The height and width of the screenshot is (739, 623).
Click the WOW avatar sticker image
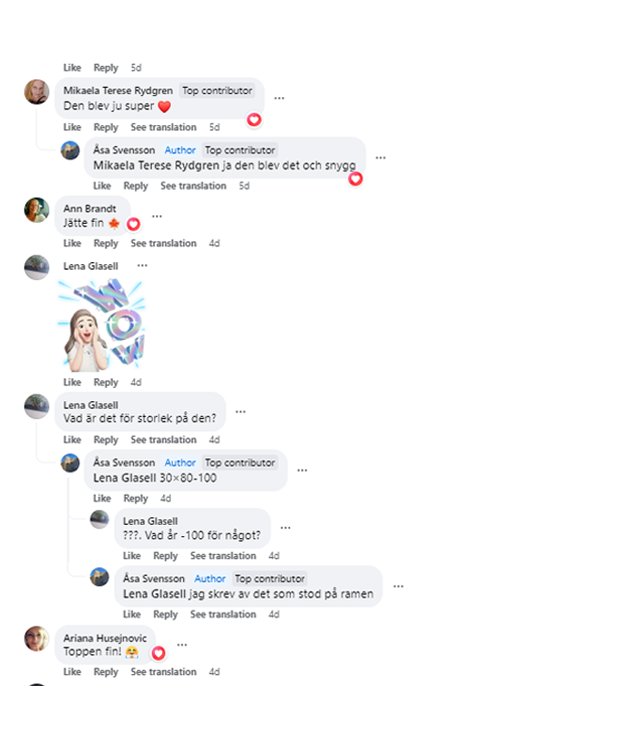coord(101,324)
